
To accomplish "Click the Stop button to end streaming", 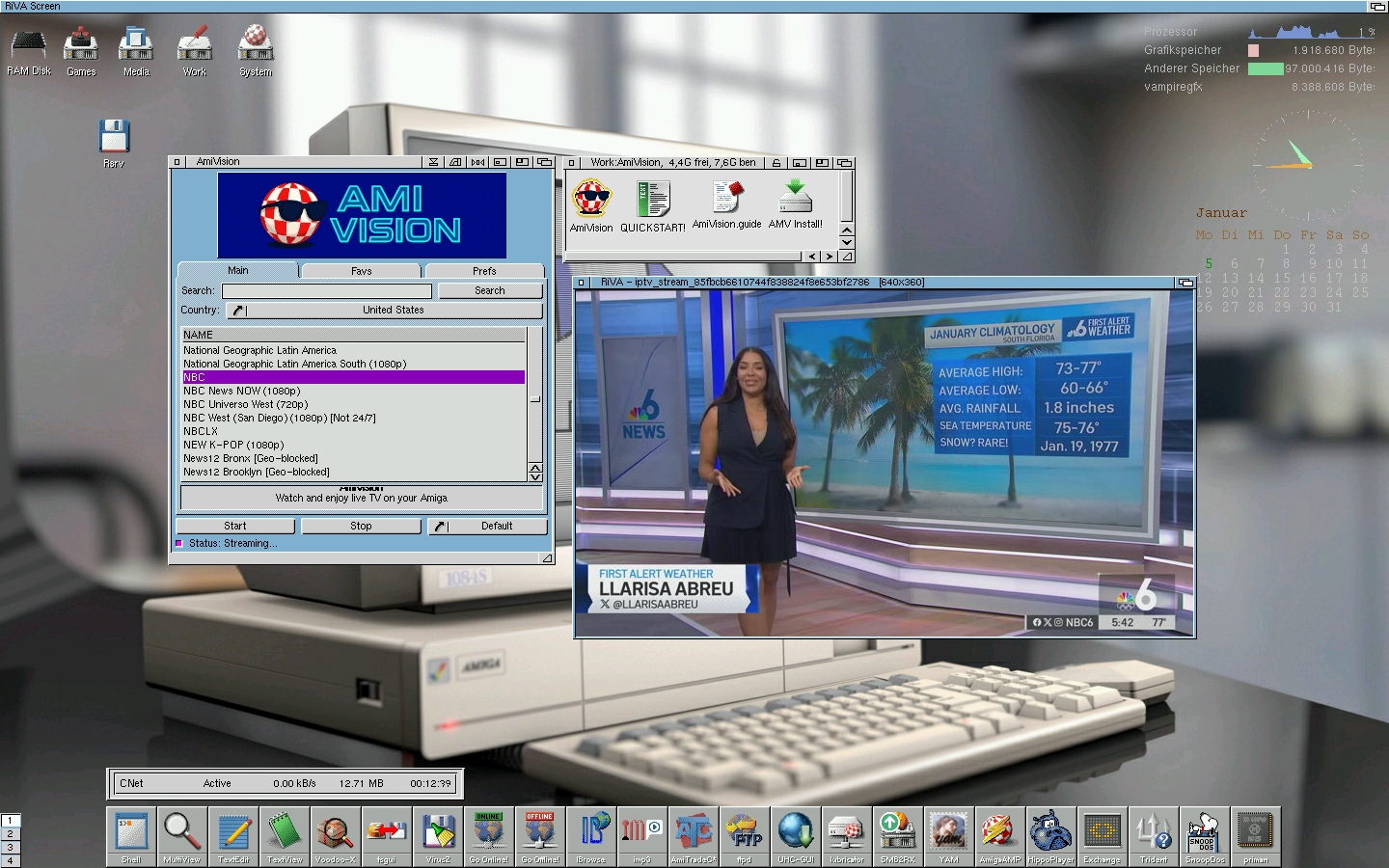I will tap(362, 527).
